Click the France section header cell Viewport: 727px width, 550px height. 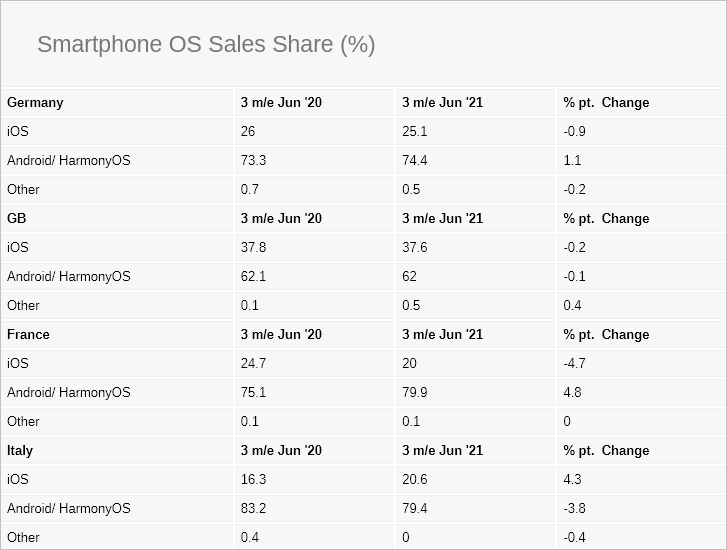tap(28, 335)
